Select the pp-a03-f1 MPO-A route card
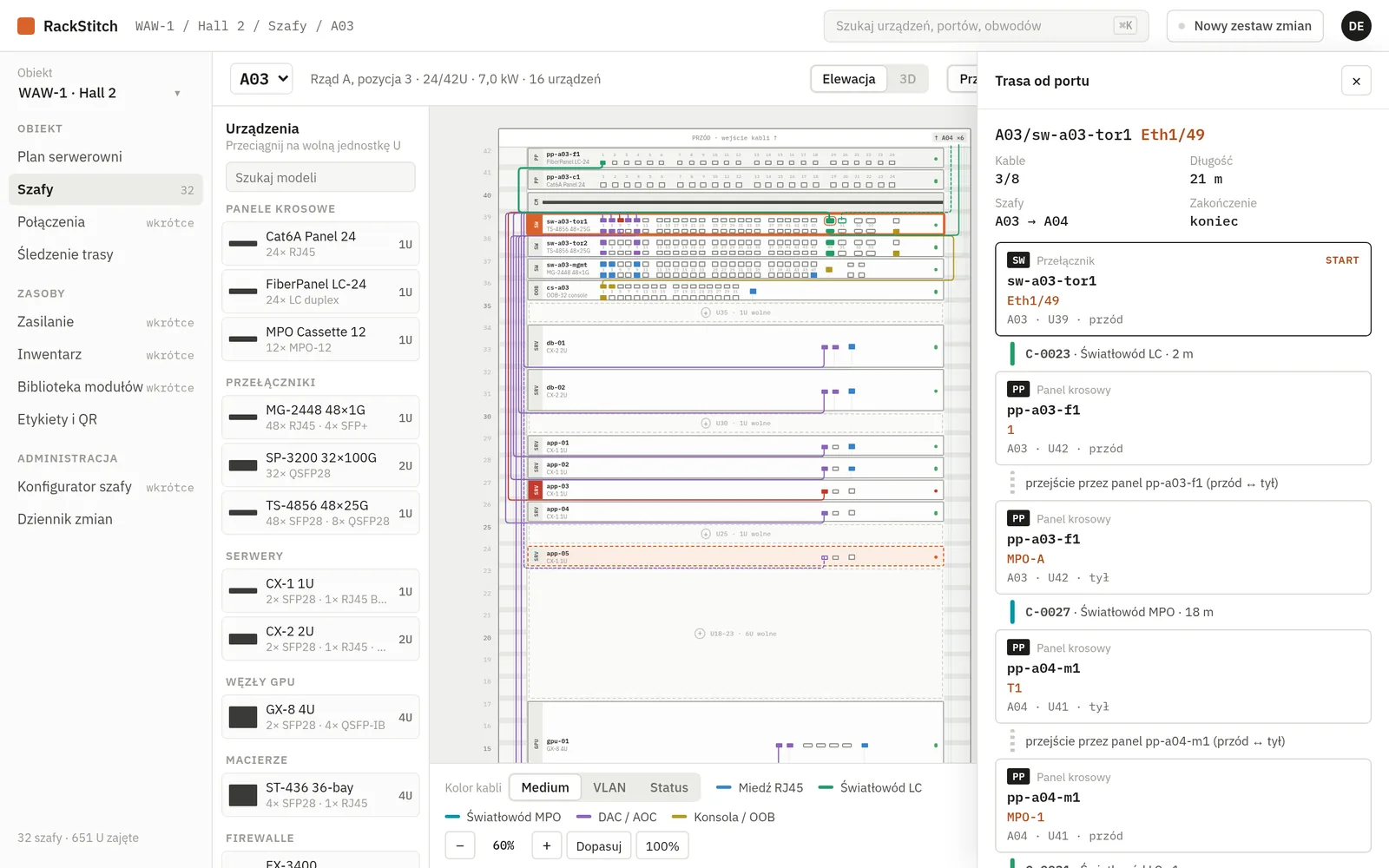 pyautogui.click(x=1183, y=548)
